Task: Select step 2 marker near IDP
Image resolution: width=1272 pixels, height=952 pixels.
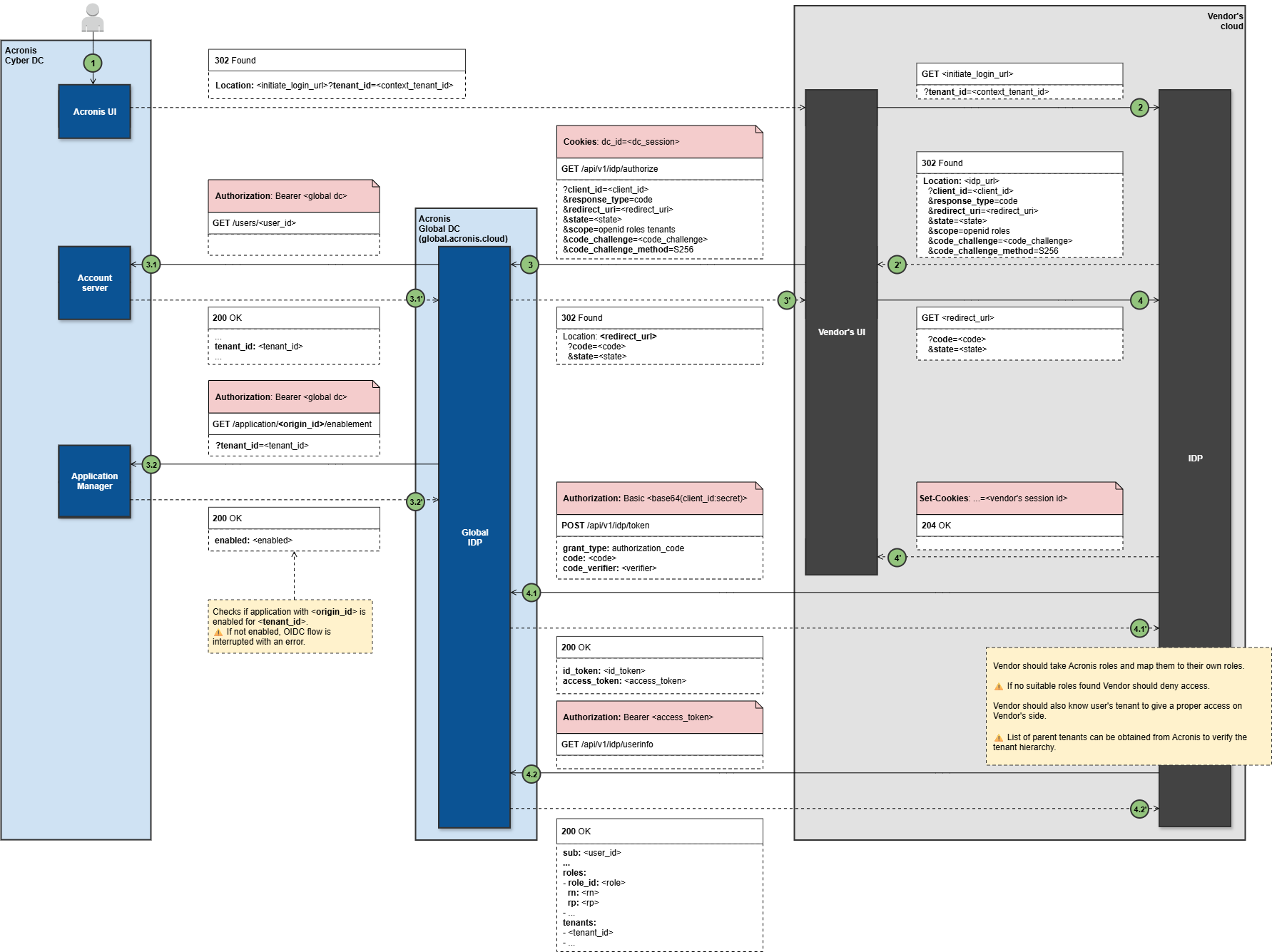Action: (x=1139, y=108)
